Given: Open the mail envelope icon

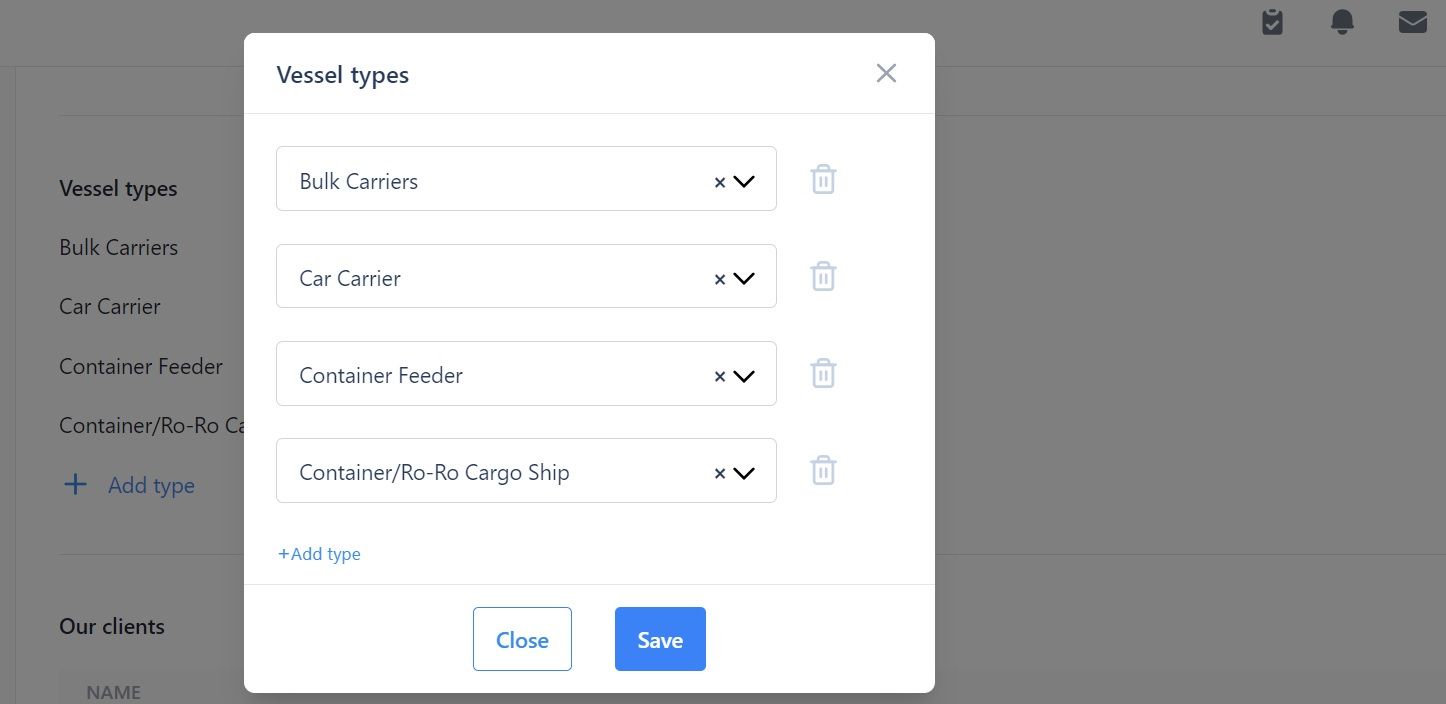Looking at the screenshot, I should click(1412, 22).
